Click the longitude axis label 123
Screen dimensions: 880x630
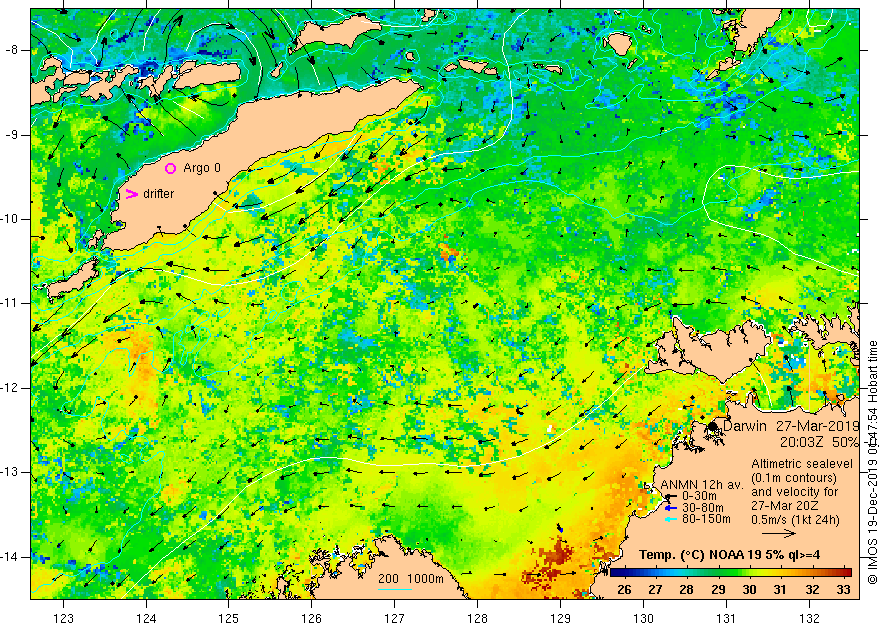pos(63,619)
